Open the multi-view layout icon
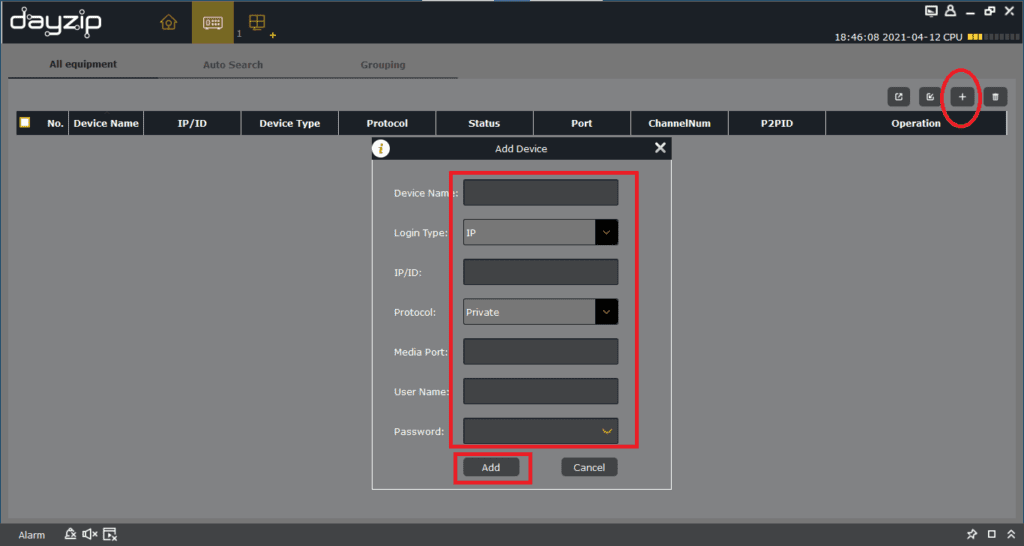Viewport: 1024px width, 546px height. point(257,23)
